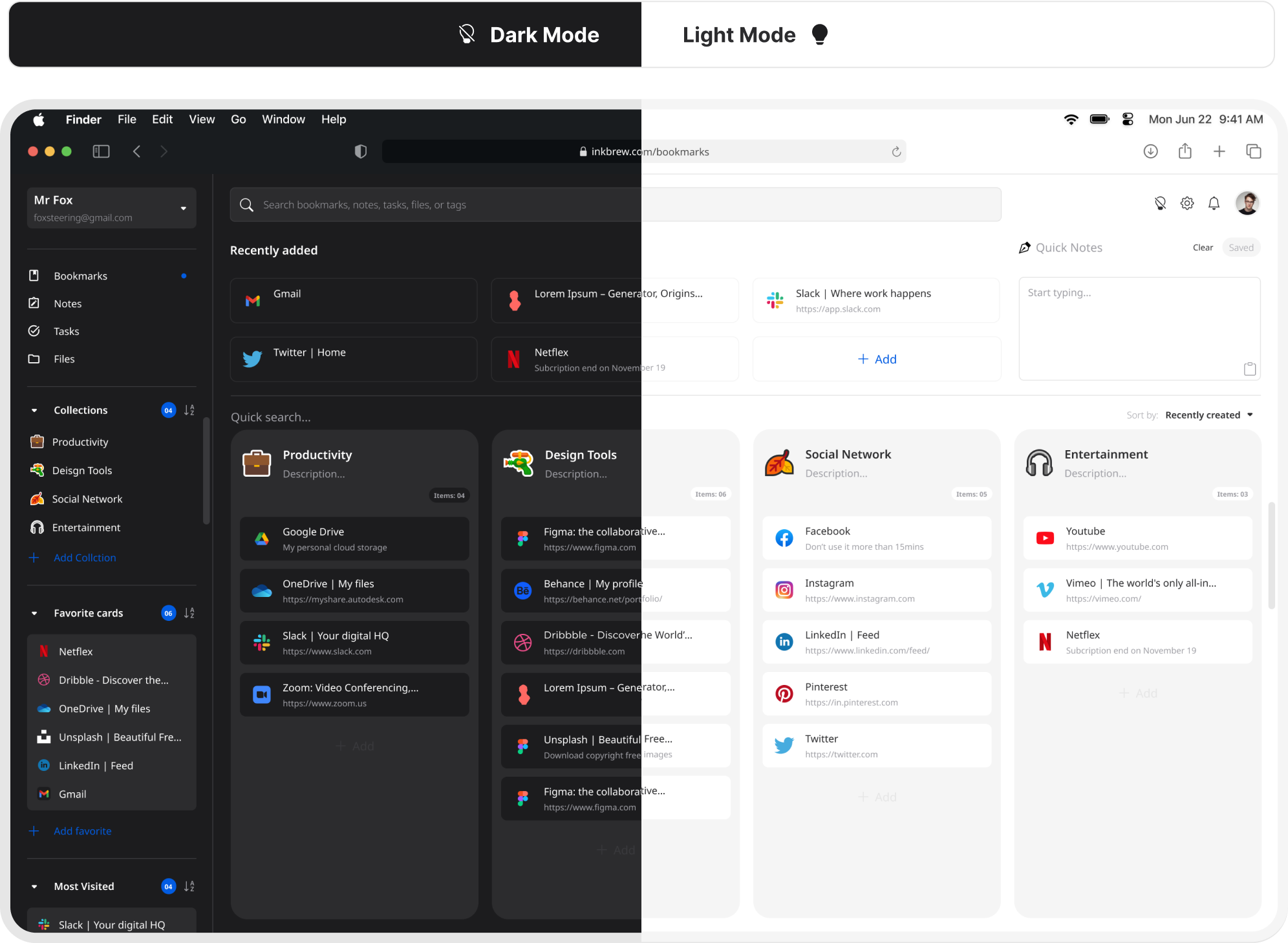Image resolution: width=1288 pixels, height=943 pixels.
Task: Open the Vimeo bookmark card
Action: click(x=1138, y=590)
